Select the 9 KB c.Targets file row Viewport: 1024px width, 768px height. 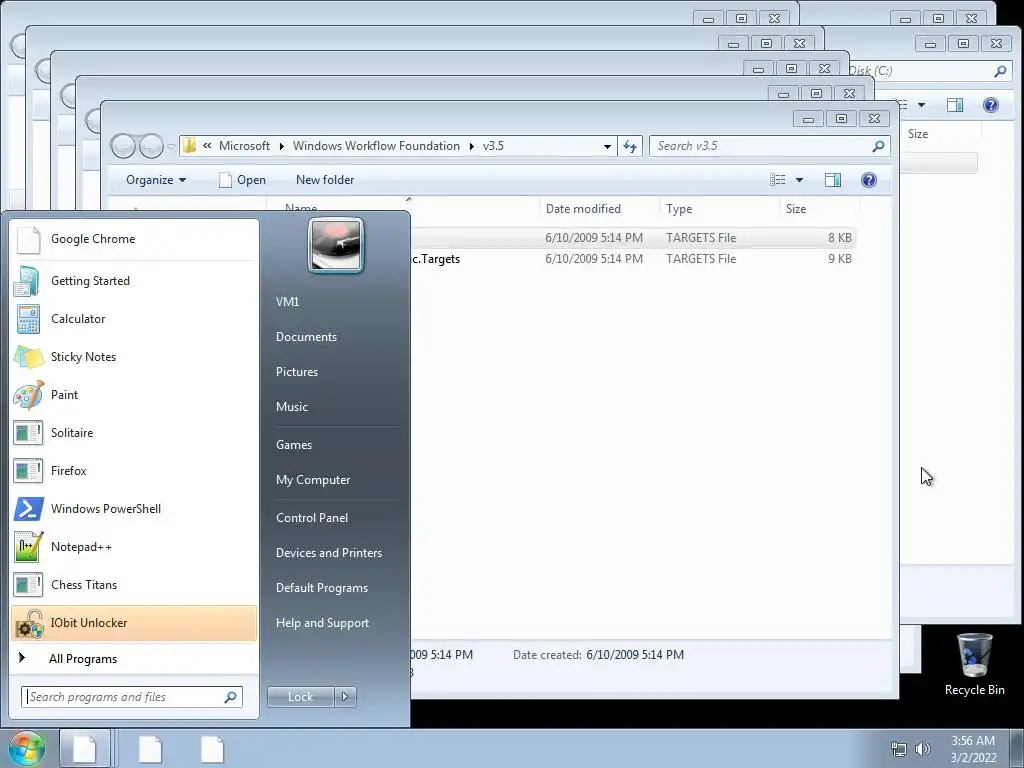(x=633, y=259)
